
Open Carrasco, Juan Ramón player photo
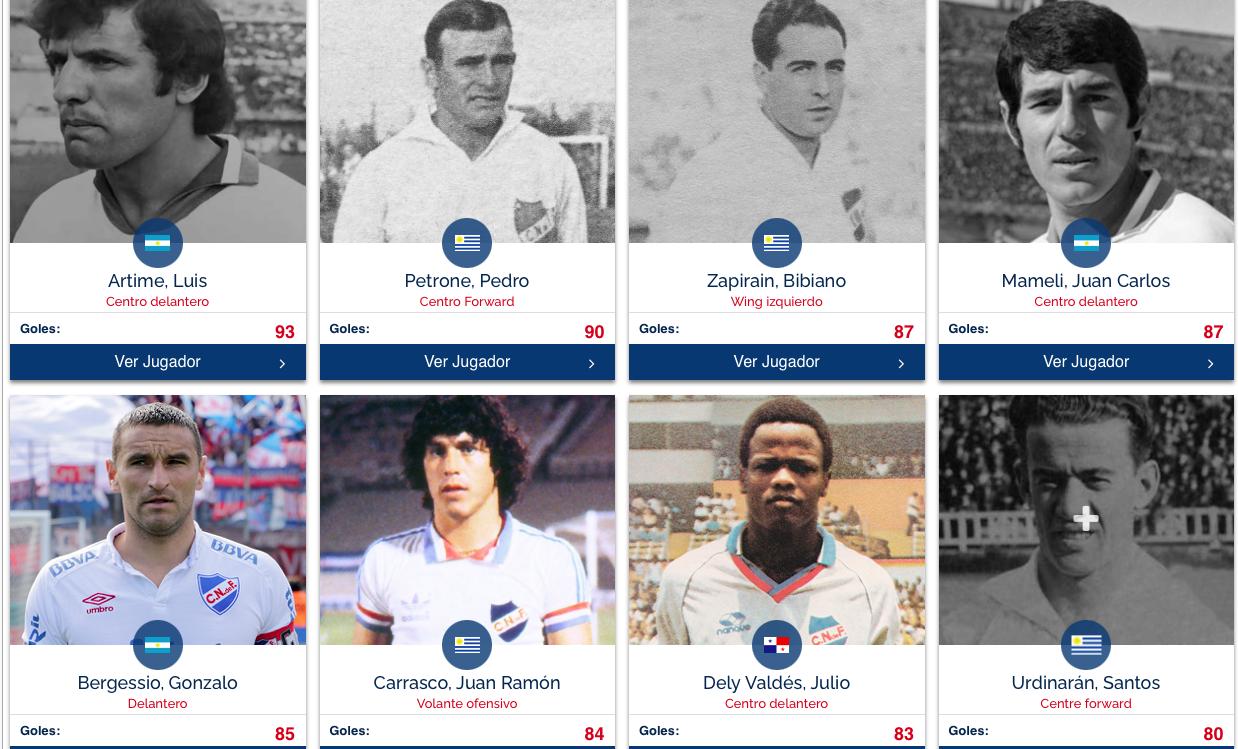pos(467,520)
